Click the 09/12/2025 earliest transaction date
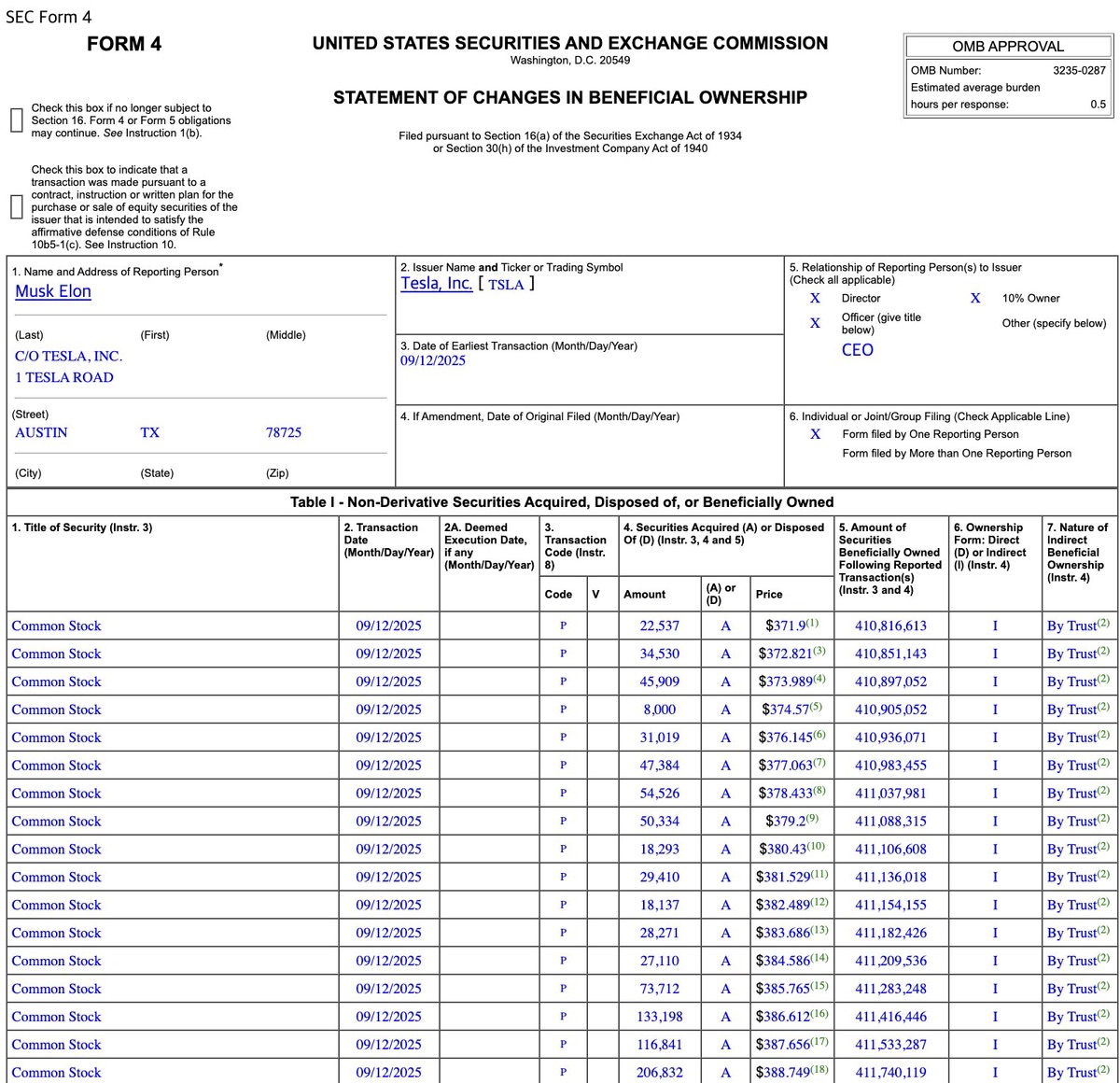The width and height of the screenshot is (1120, 1083). (432, 361)
